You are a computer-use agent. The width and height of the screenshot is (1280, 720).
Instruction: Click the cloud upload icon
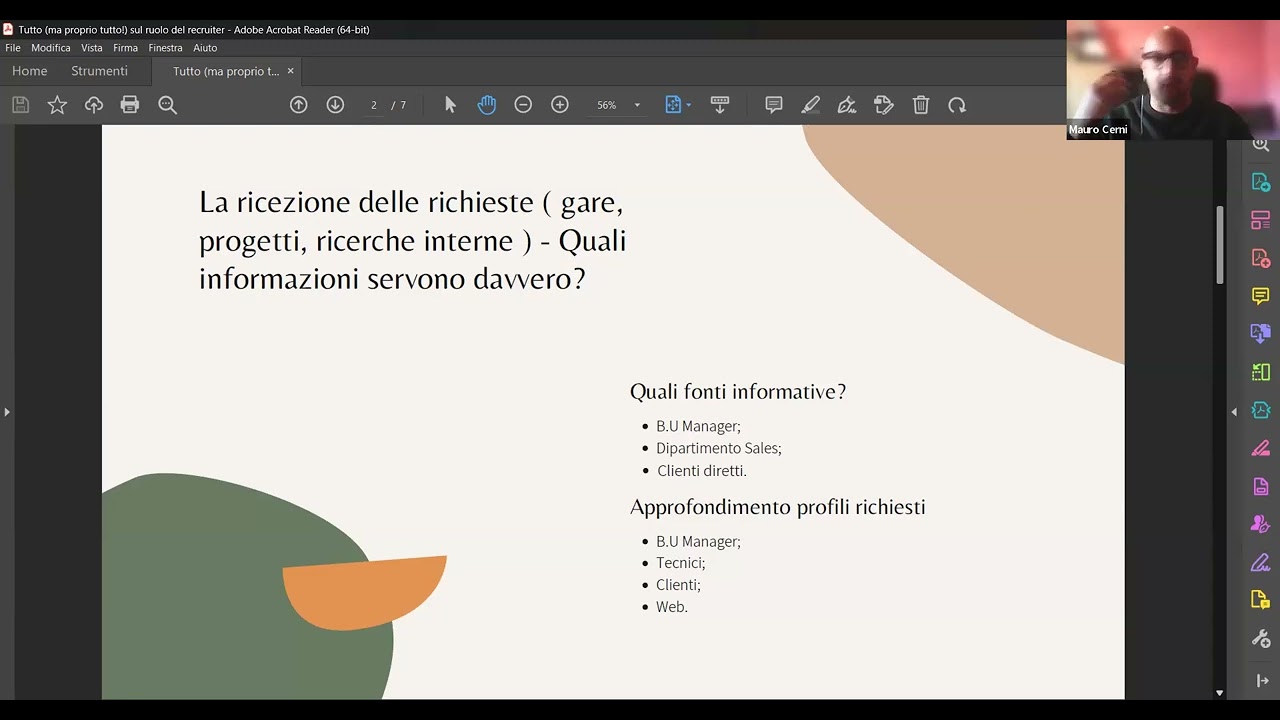94,105
